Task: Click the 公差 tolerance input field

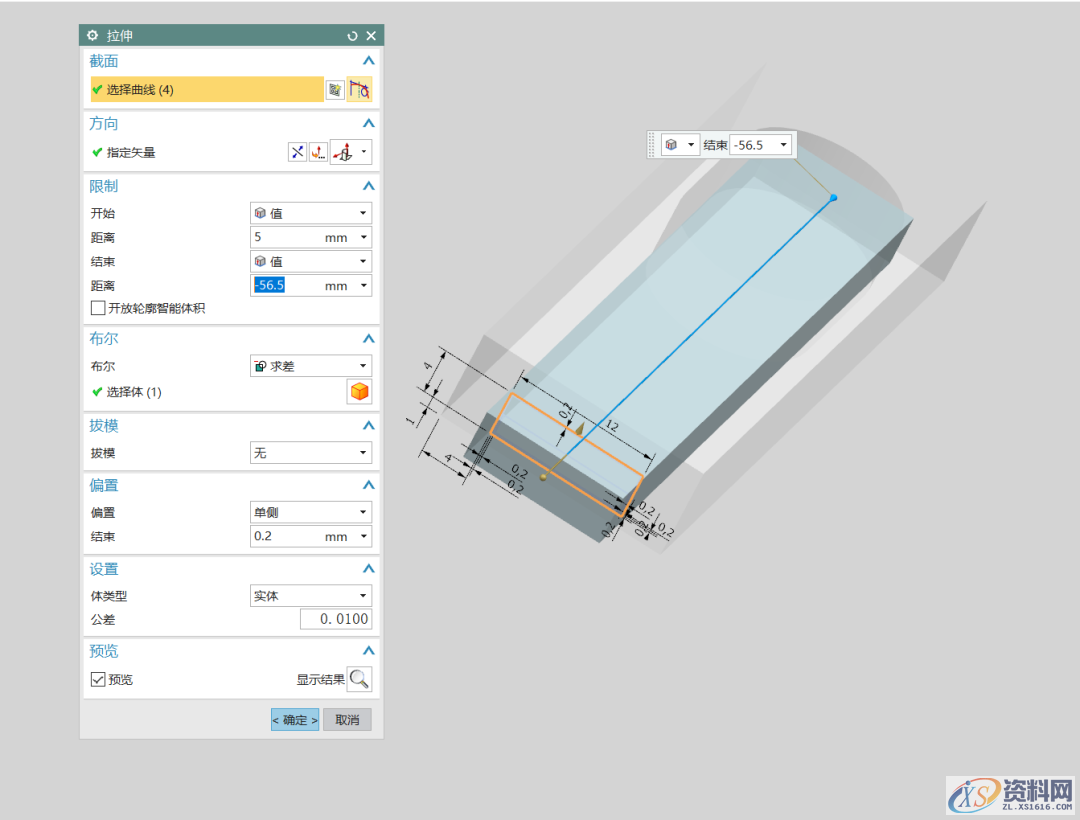Action: coord(336,620)
